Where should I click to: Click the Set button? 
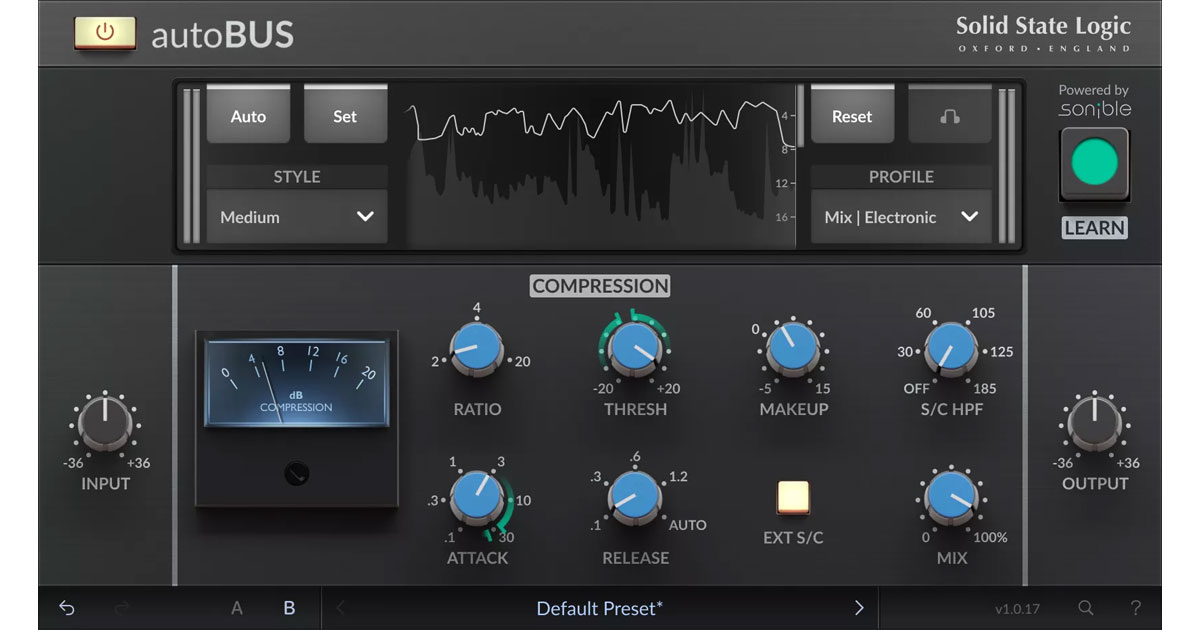click(x=345, y=116)
